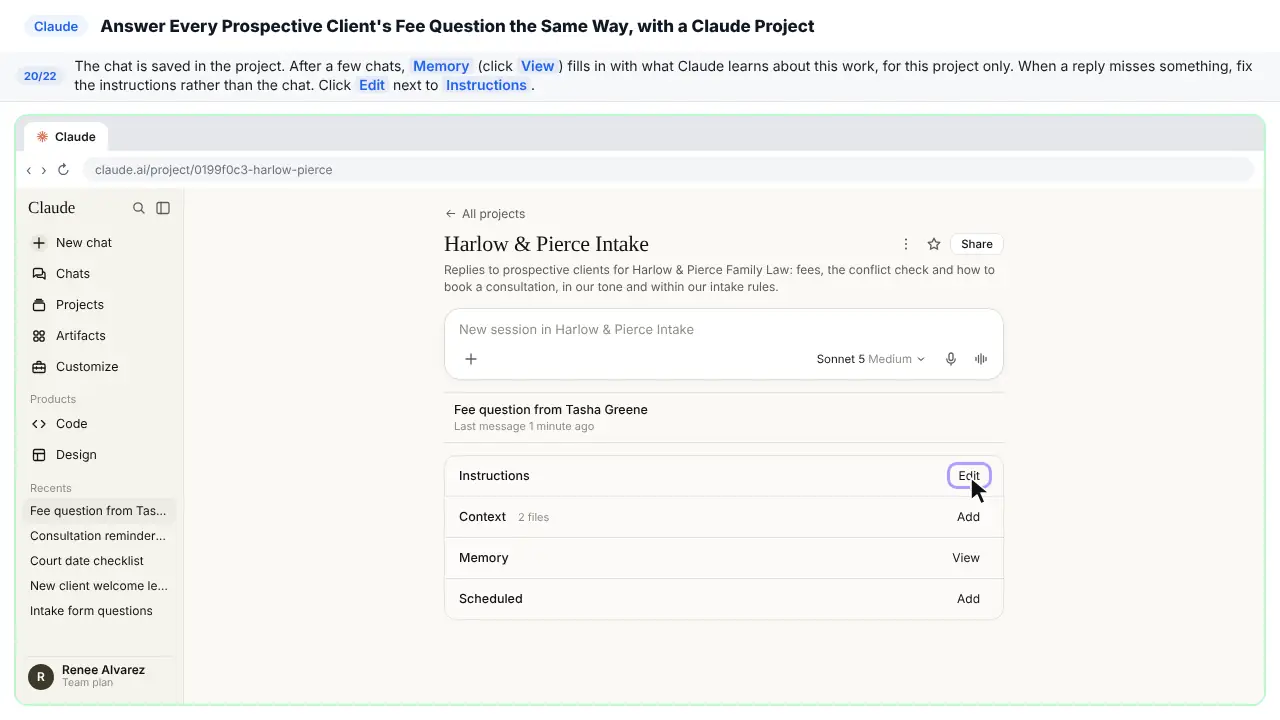Open the Sonnet 5 Medium model dropdown
Image resolution: width=1280 pixels, height=720 pixels.
click(871, 359)
